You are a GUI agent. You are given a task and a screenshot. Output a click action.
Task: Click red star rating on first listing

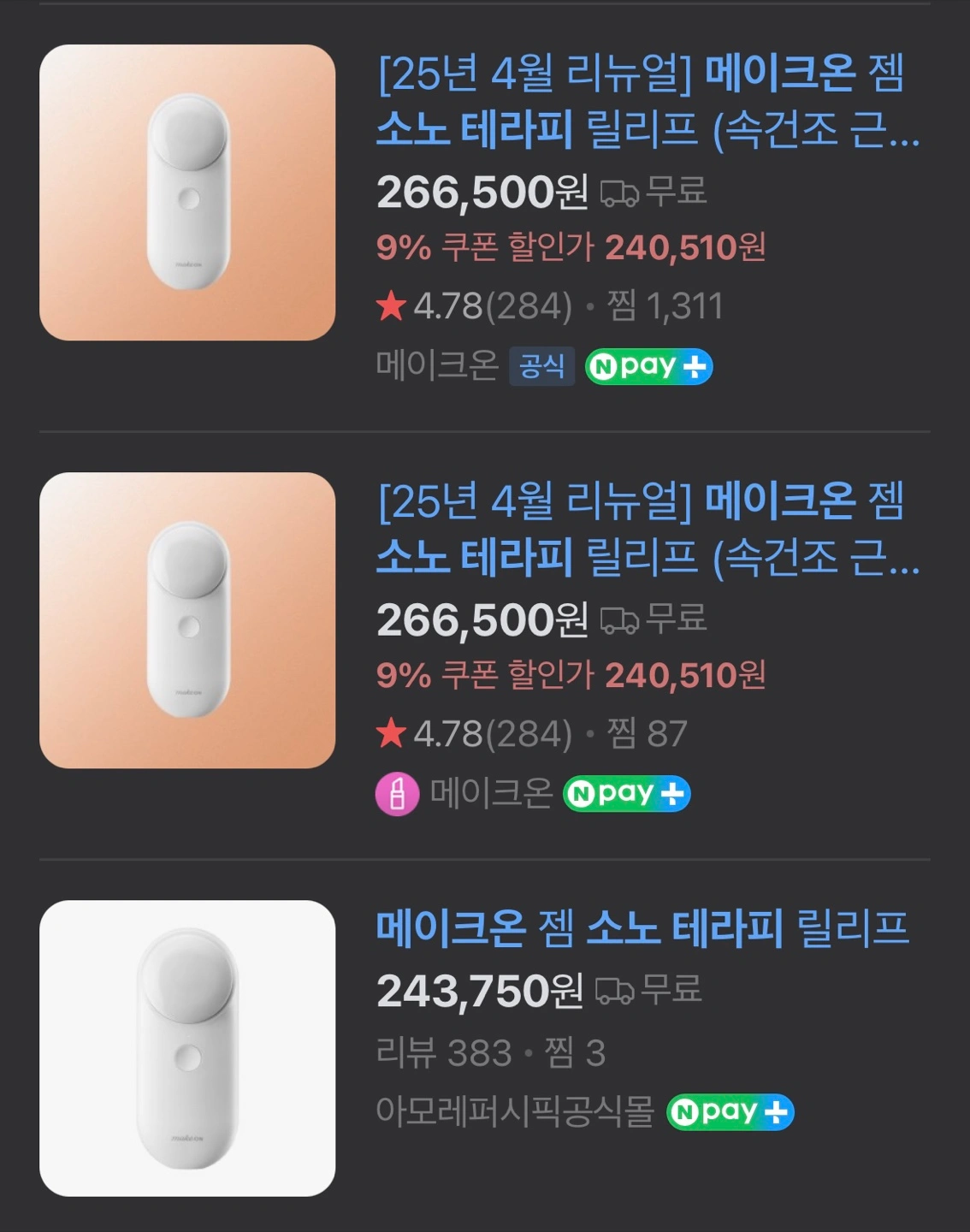point(391,305)
